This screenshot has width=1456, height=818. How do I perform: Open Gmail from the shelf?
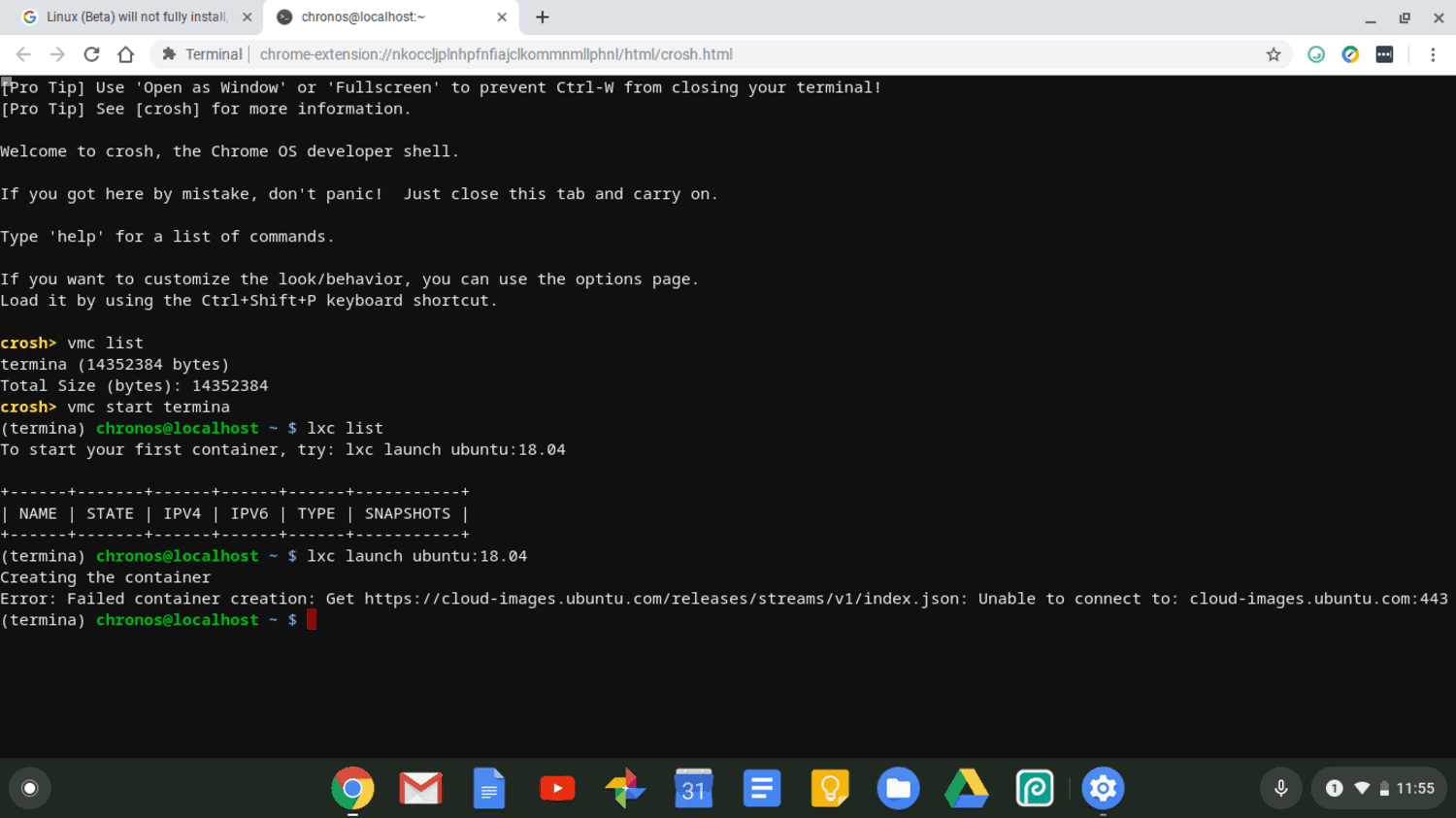click(420, 788)
